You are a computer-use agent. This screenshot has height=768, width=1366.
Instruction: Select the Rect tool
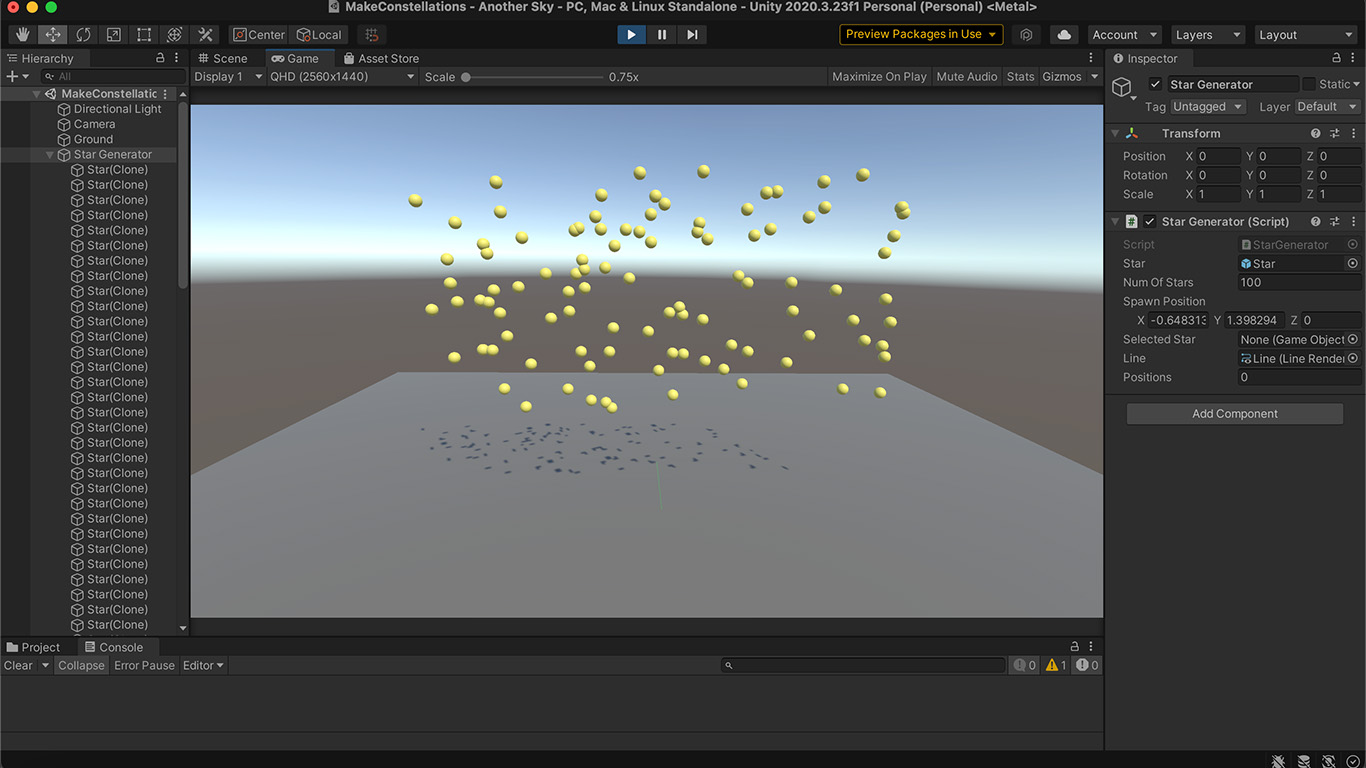coord(144,35)
